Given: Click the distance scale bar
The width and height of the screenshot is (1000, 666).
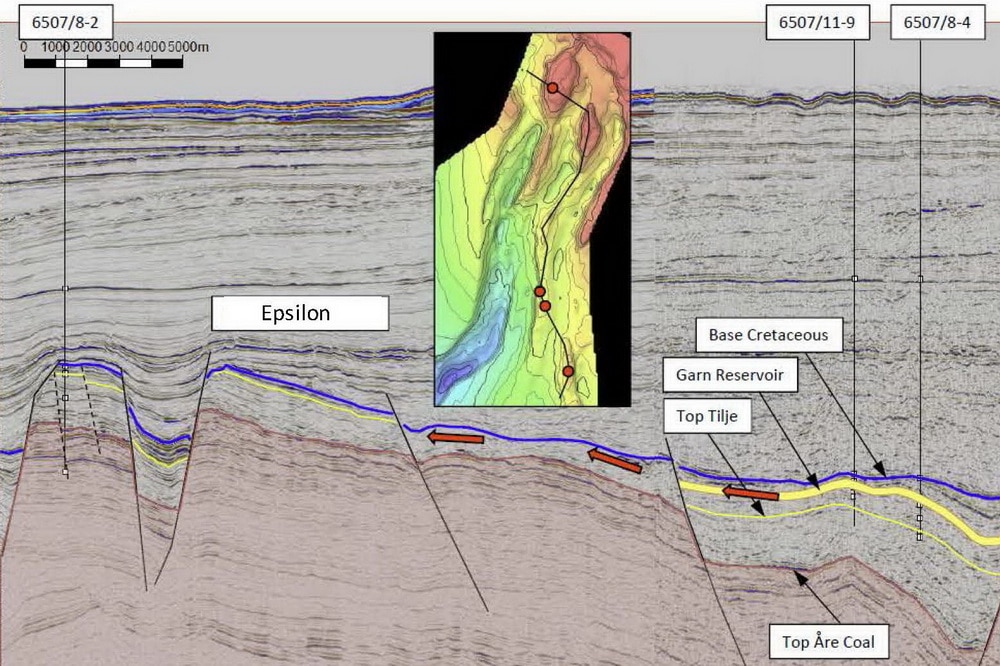Looking at the screenshot, I should coord(103,63).
